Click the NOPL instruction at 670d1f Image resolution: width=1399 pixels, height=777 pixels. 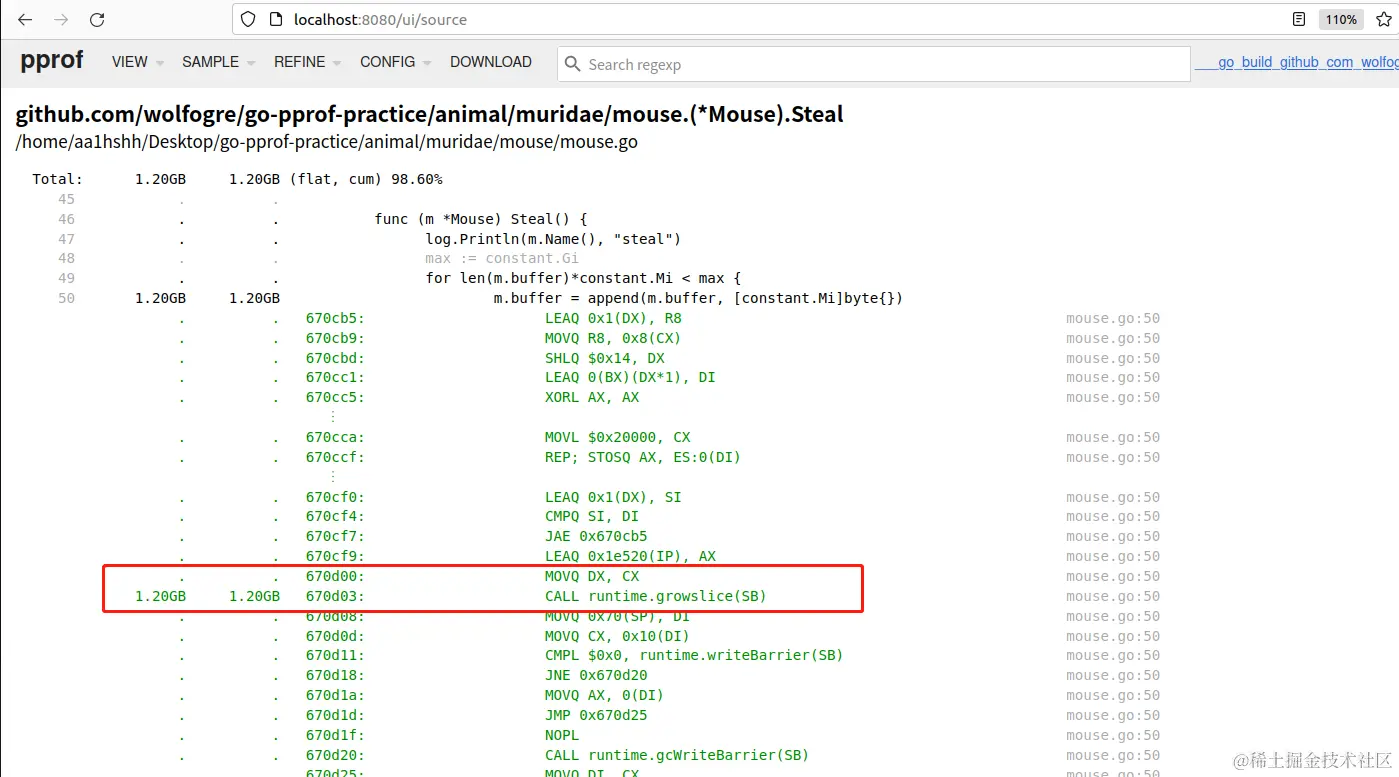[x=562, y=735]
